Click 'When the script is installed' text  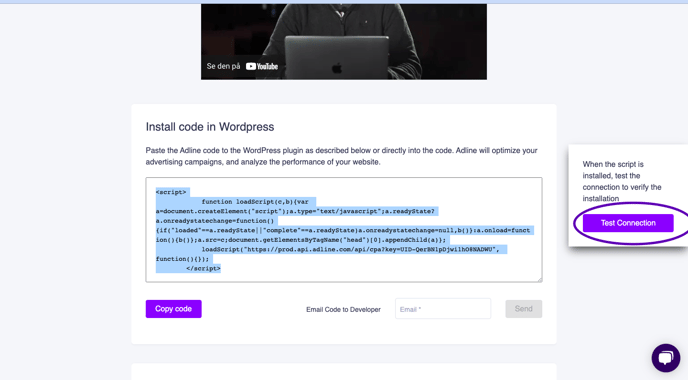(x=622, y=181)
